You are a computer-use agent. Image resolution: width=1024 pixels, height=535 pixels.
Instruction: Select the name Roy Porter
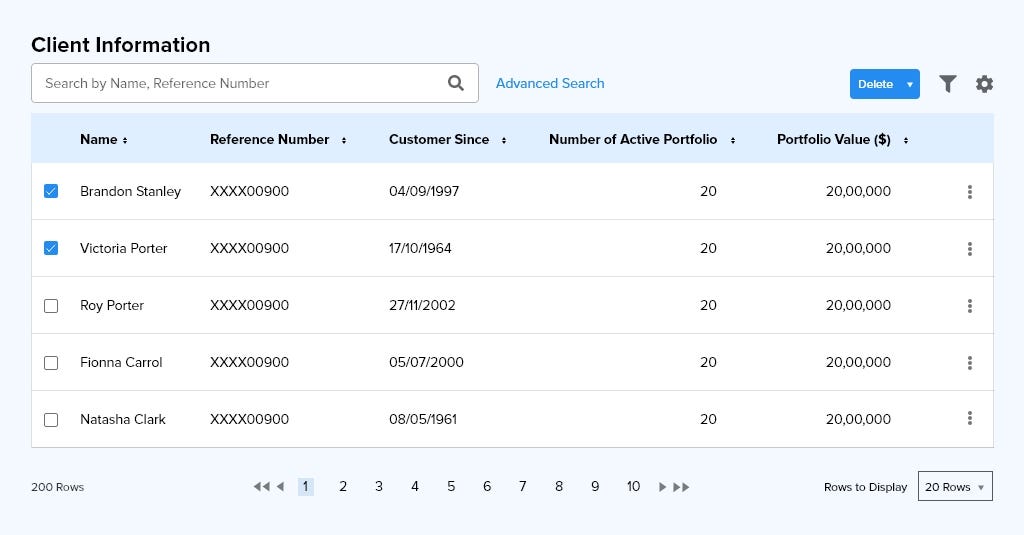pos(112,306)
